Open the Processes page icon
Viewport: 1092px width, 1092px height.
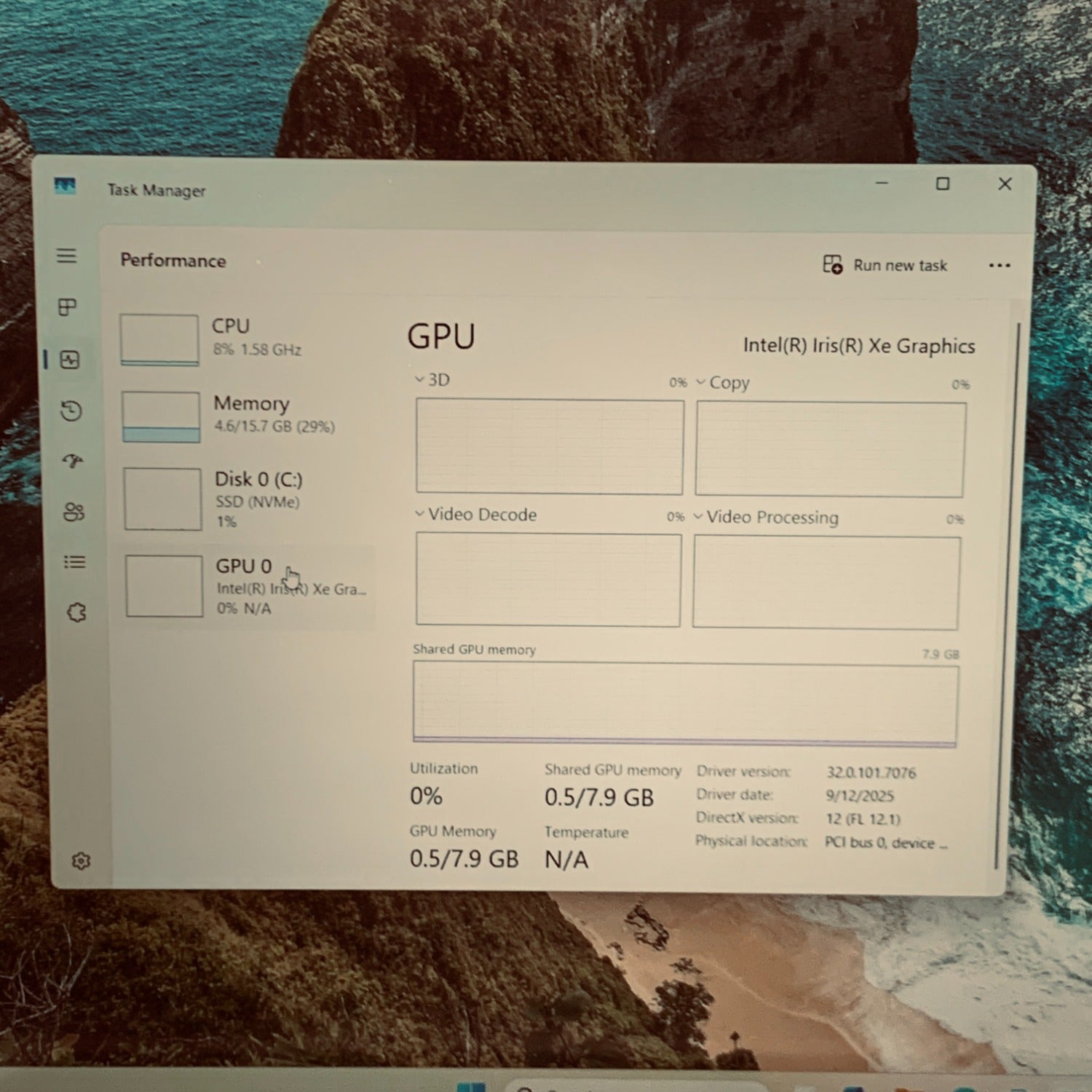[68, 307]
